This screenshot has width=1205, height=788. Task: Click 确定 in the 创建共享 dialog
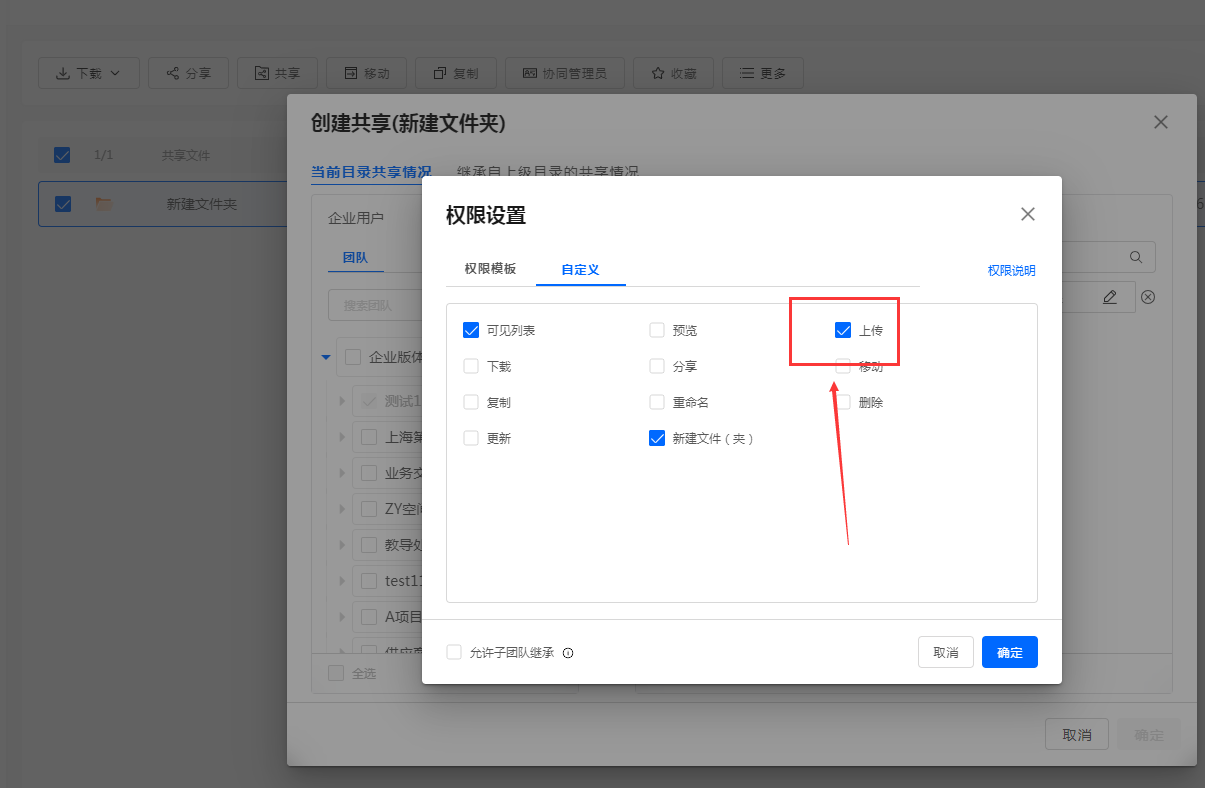1149,734
